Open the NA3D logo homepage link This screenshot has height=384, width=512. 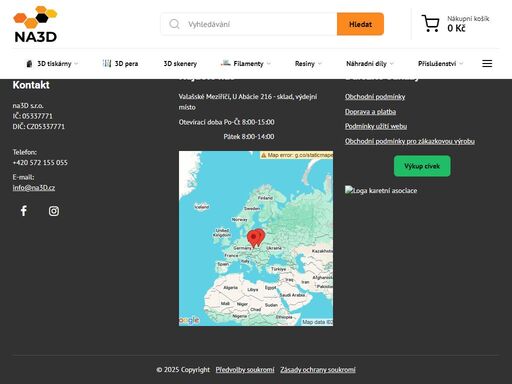pyautogui.click(x=35, y=24)
